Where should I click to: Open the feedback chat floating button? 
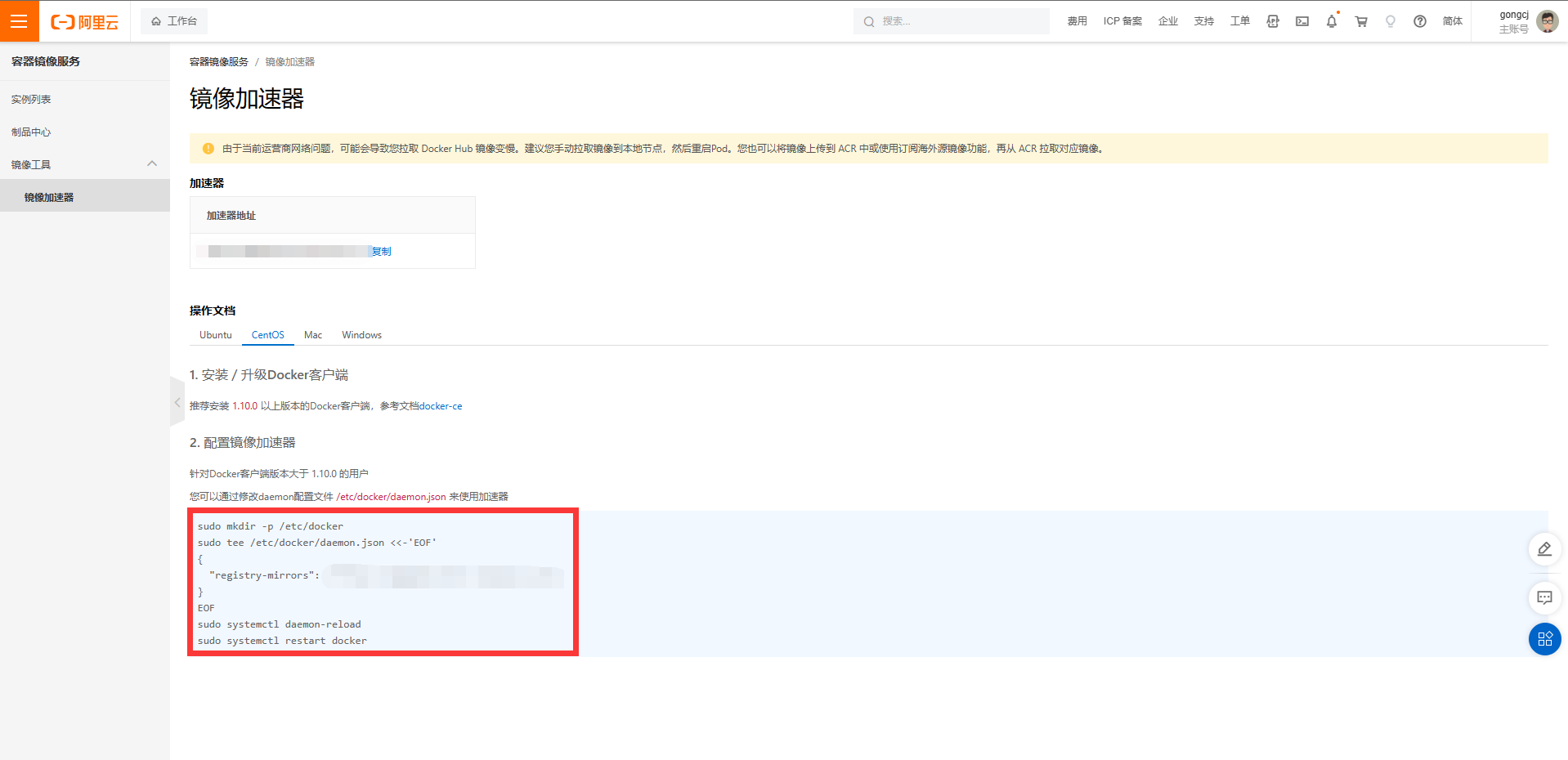(x=1544, y=598)
